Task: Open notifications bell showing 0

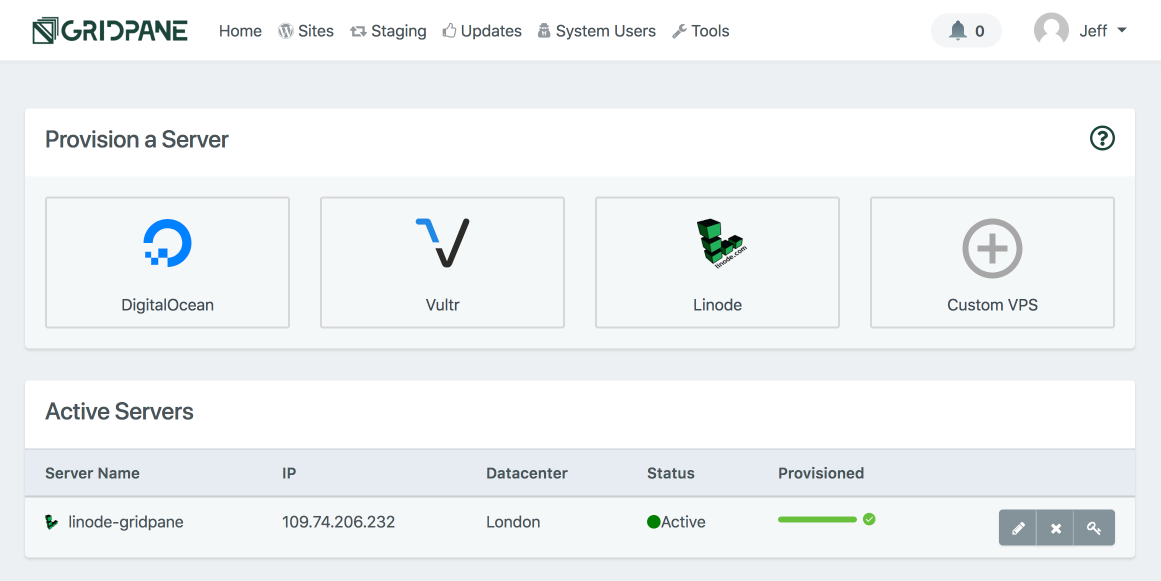Action: 966,31
